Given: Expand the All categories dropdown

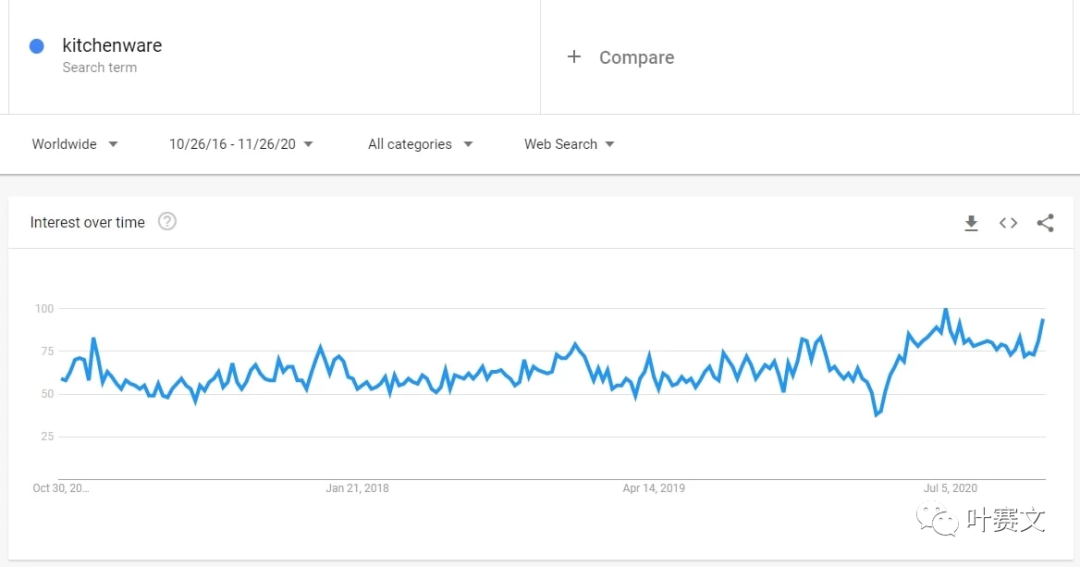Looking at the screenshot, I should click(420, 144).
